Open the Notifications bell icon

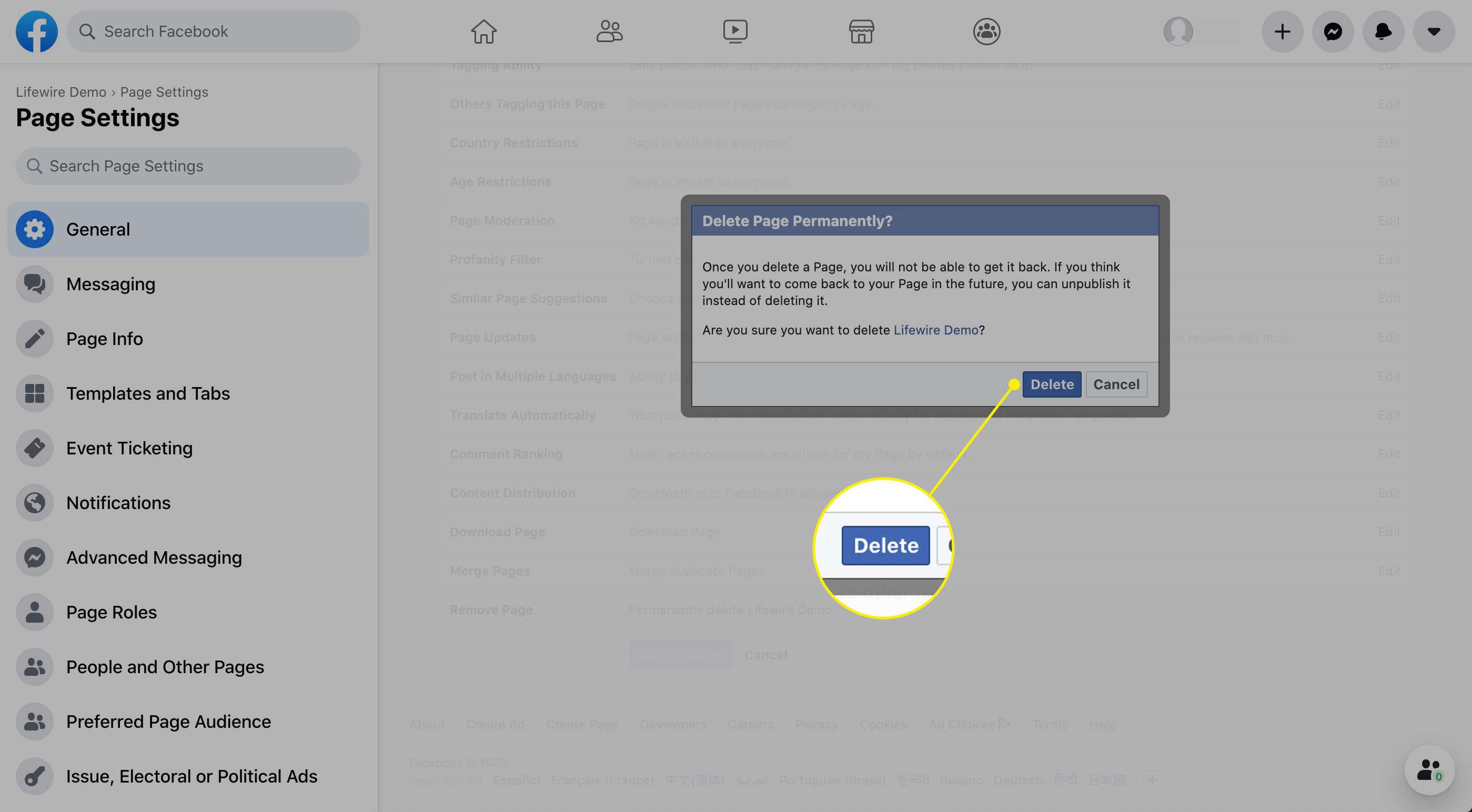pos(1383,32)
